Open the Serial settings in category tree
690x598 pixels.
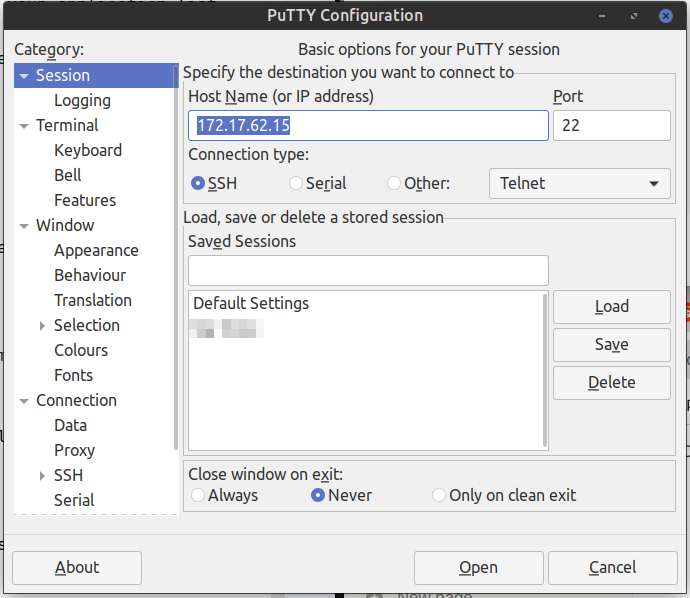74,500
